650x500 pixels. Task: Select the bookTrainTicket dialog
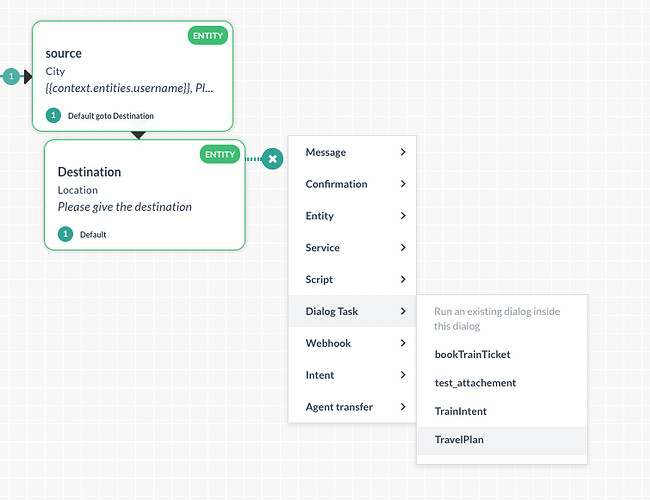(x=473, y=354)
